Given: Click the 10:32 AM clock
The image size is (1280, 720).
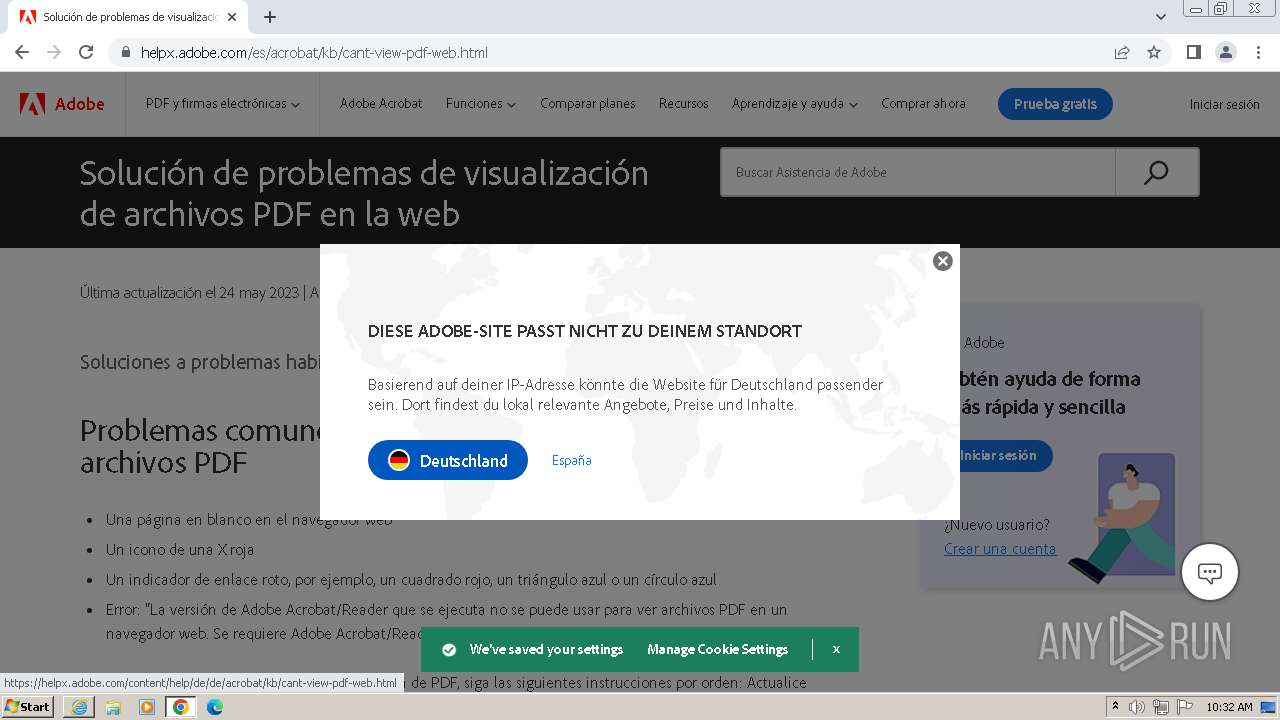Looking at the screenshot, I should pyautogui.click(x=1229, y=707).
